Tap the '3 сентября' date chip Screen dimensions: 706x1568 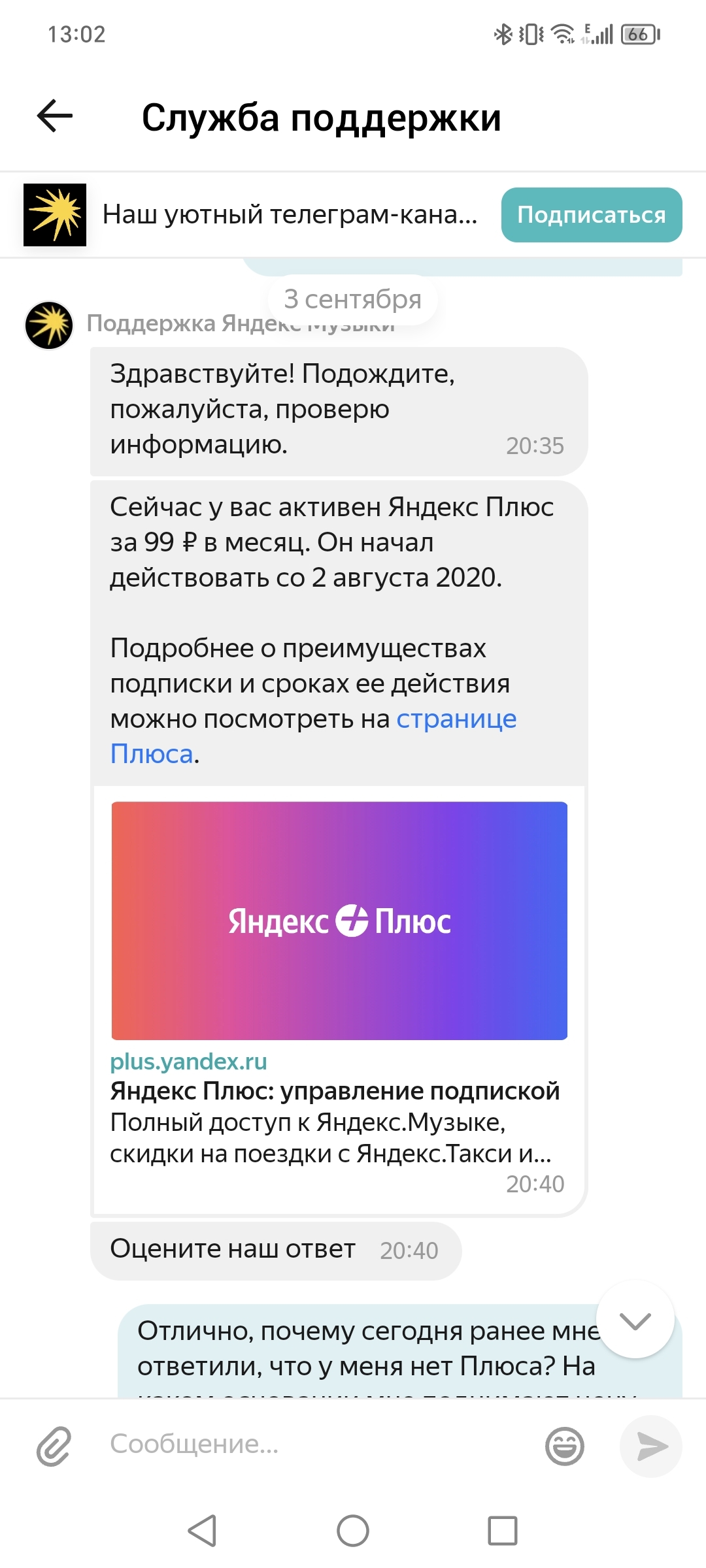click(352, 299)
